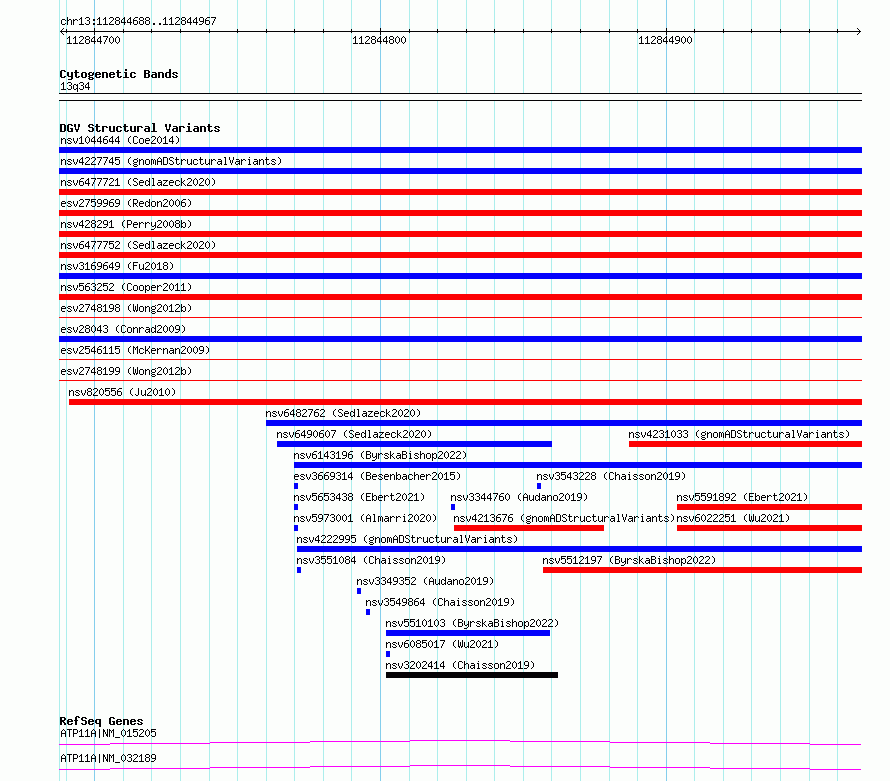Open the nsv428291 (Perry2008b) entry

tap(126, 224)
